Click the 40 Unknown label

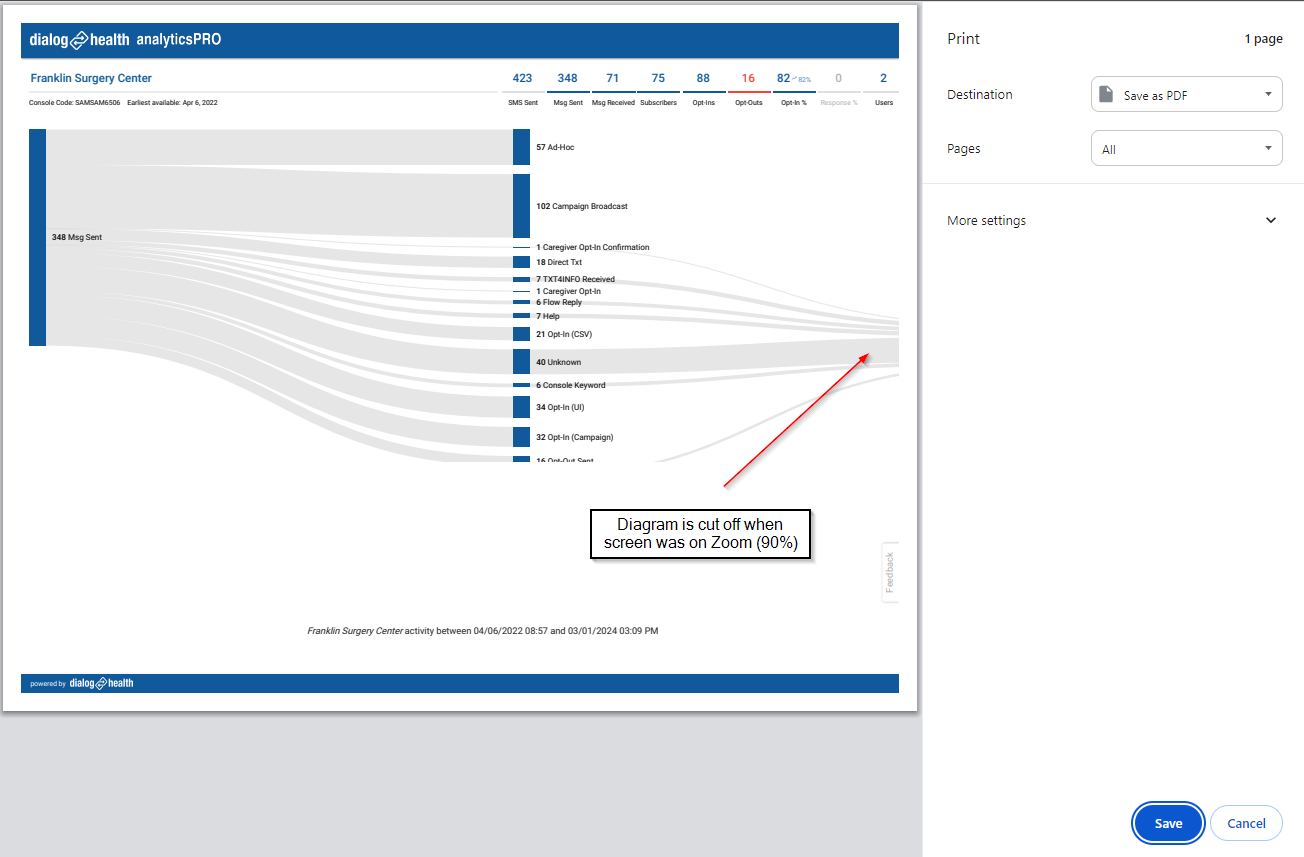[558, 362]
